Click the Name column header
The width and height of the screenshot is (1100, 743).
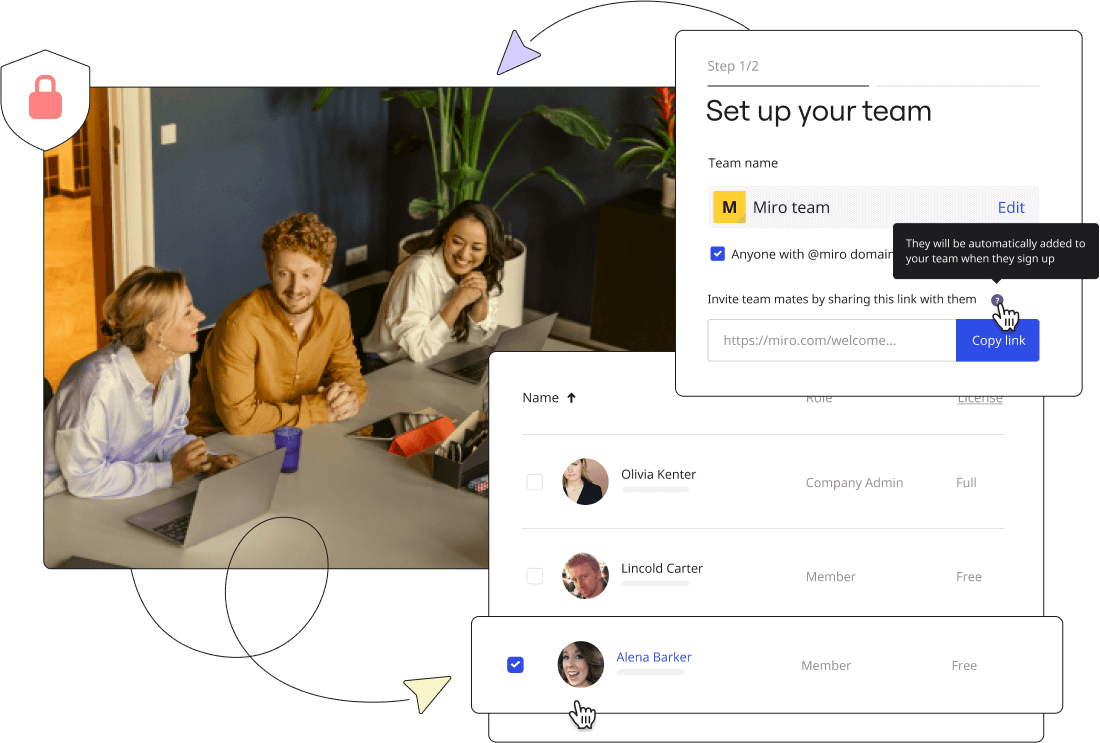(540, 398)
